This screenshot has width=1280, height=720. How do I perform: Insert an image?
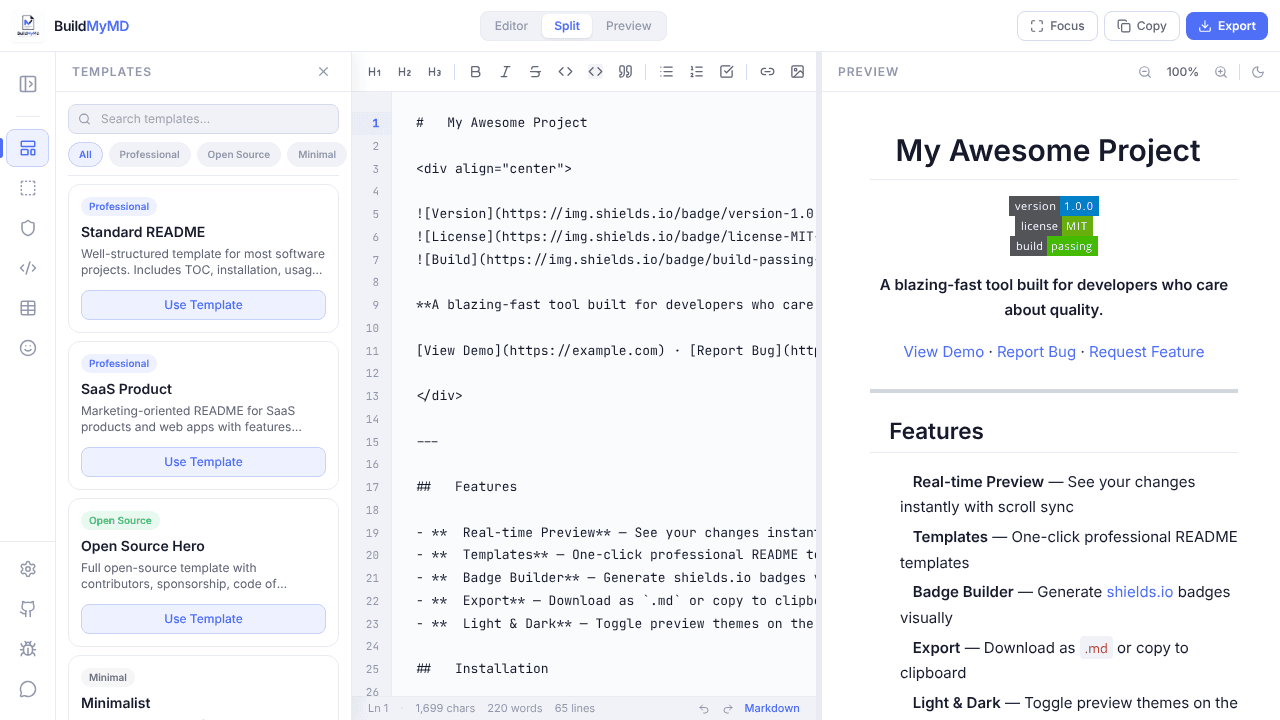pyautogui.click(x=797, y=72)
